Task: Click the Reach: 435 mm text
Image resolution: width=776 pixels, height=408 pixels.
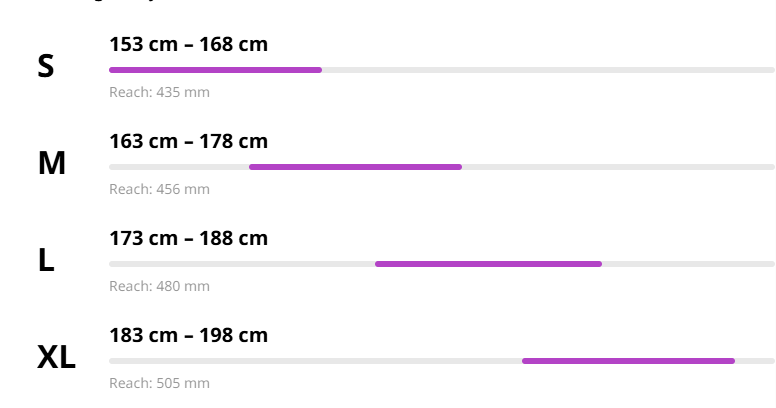Action: (x=159, y=92)
